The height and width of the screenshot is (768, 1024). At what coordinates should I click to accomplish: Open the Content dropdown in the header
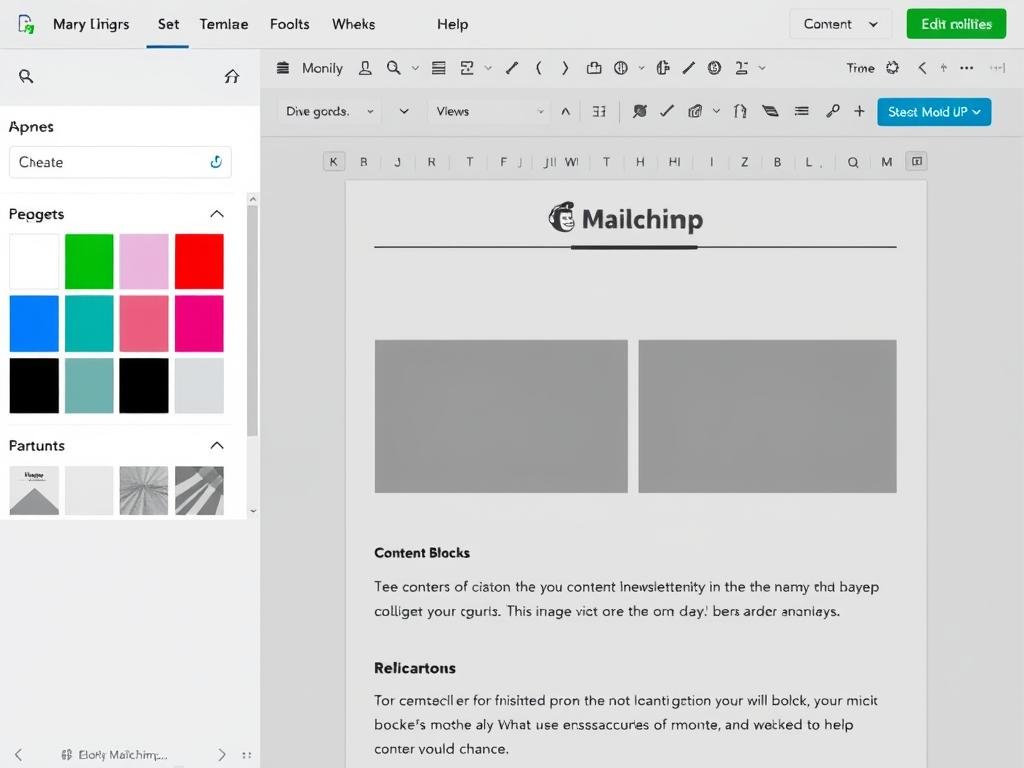pyautogui.click(x=840, y=23)
